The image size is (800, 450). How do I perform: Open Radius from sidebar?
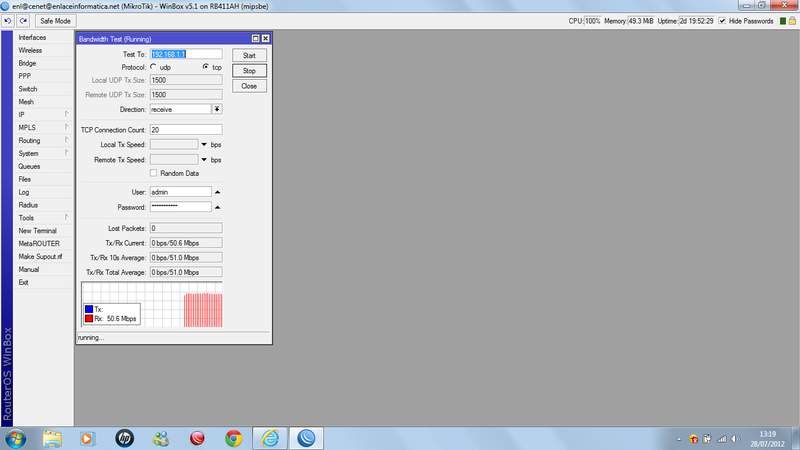click(x=28, y=205)
